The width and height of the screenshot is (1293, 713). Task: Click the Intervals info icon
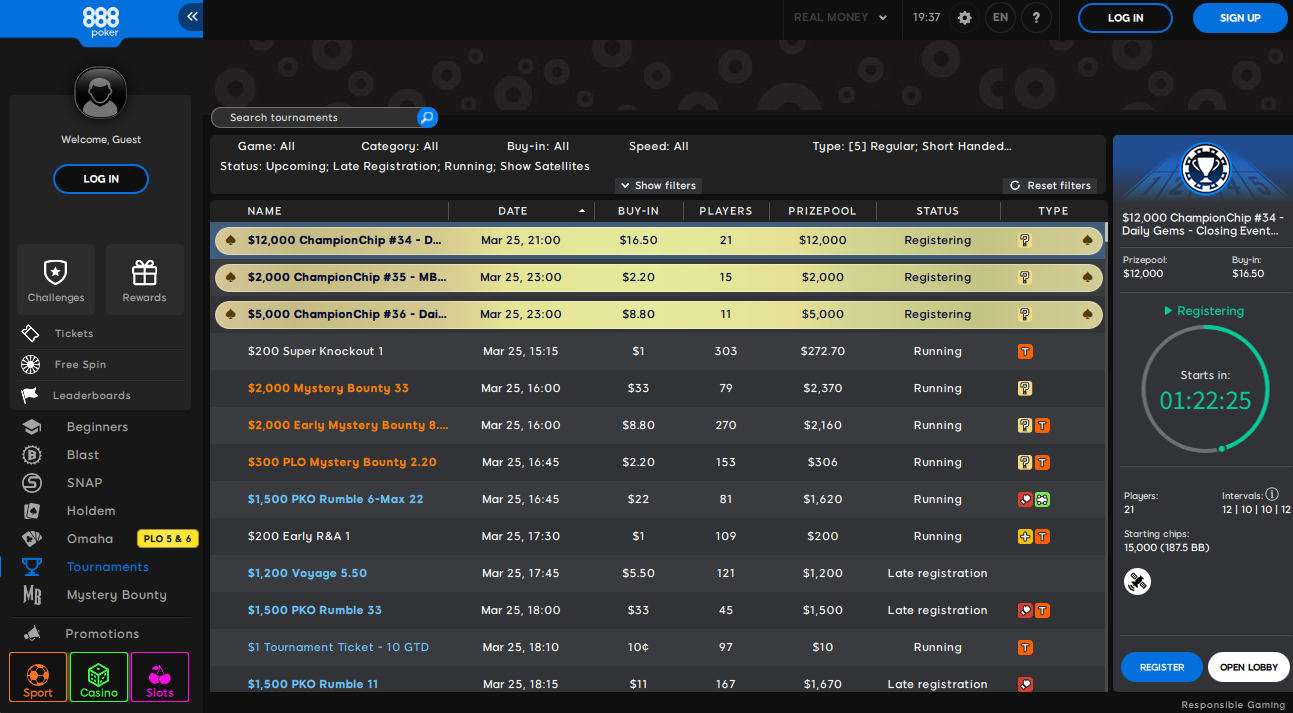(x=1272, y=494)
